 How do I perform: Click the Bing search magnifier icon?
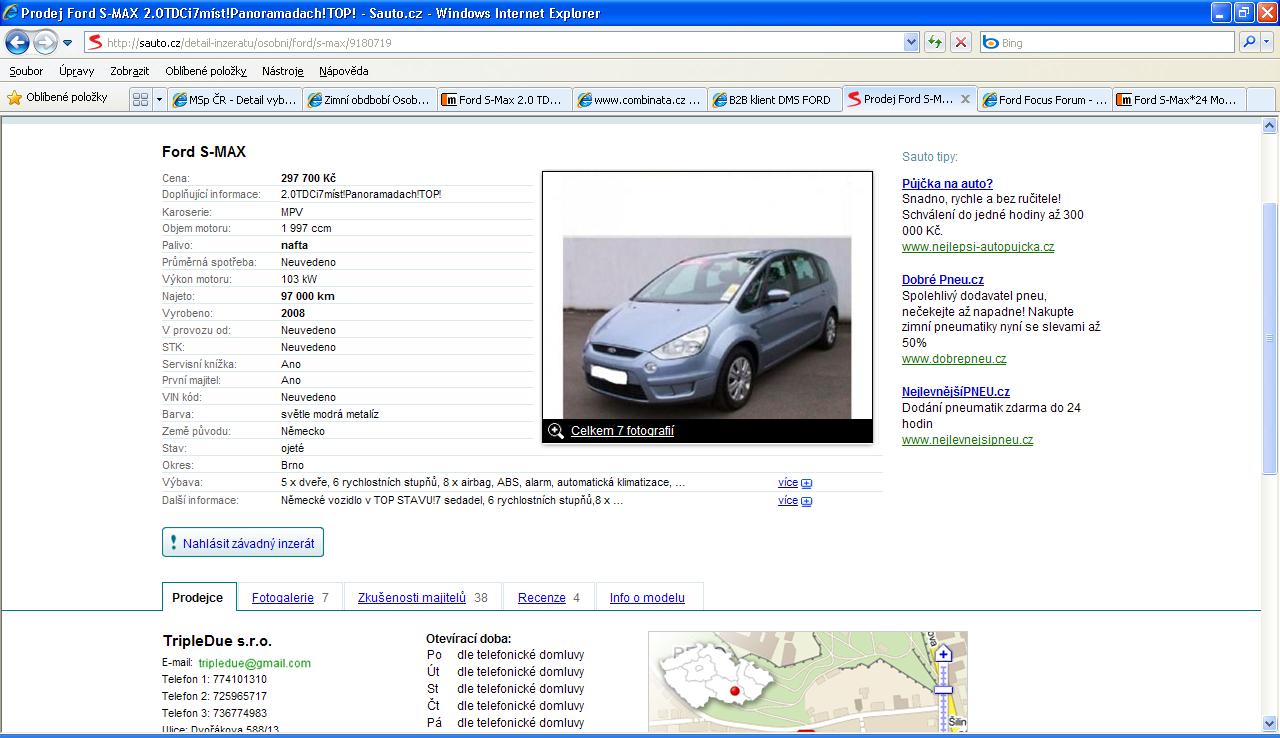[x=1249, y=42]
